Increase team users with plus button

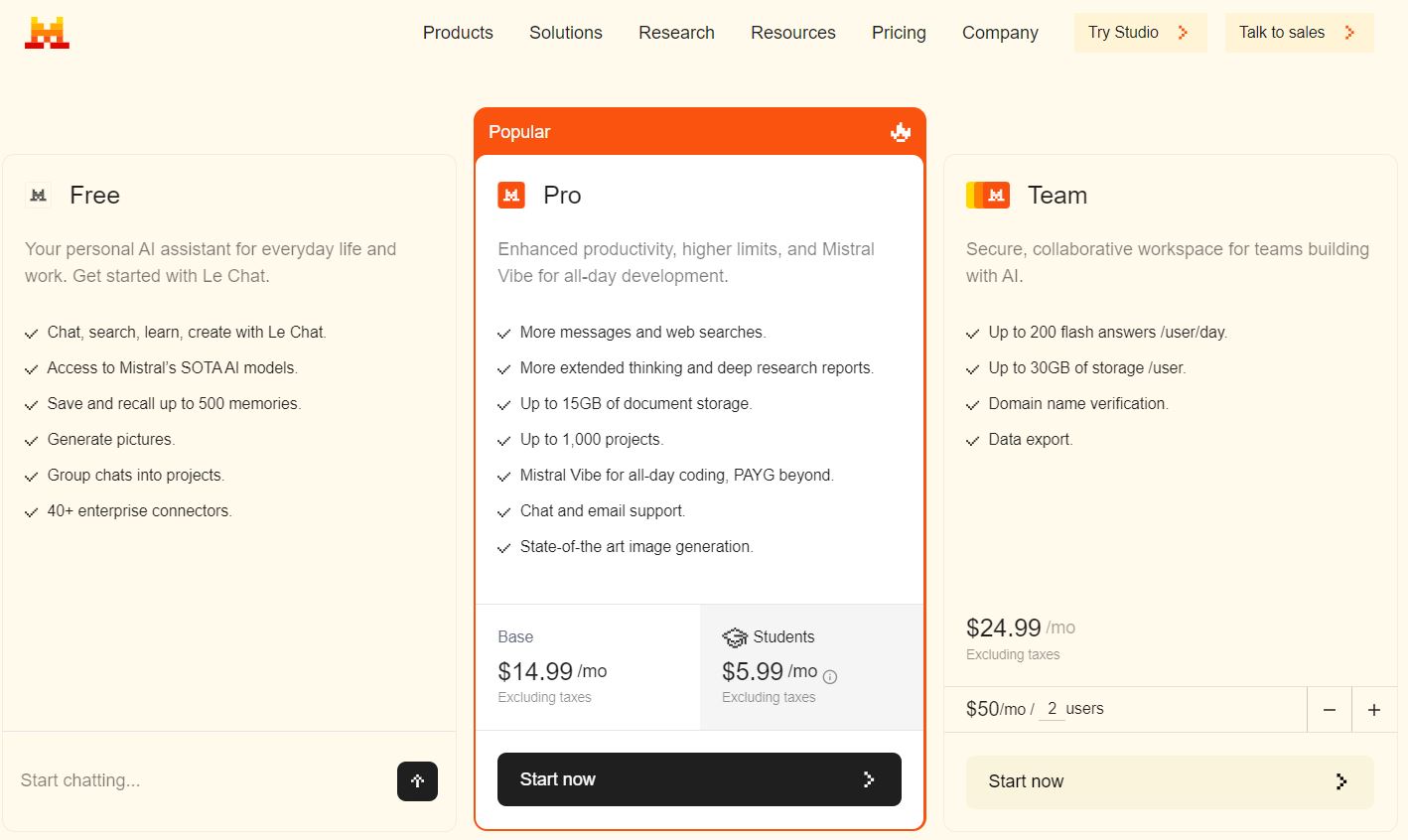1374,710
